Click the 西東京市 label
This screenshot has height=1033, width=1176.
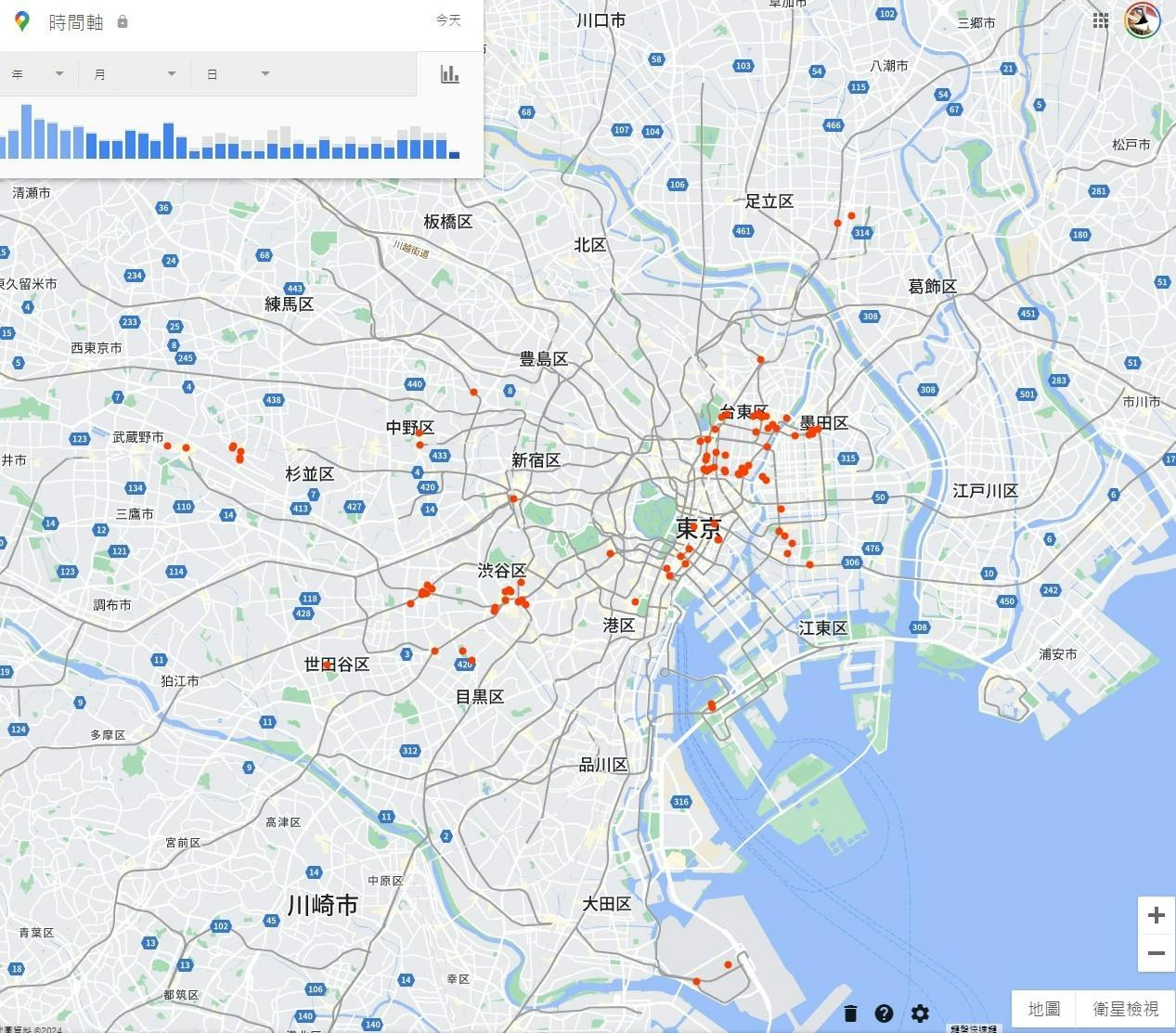click(x=97, y=348)
